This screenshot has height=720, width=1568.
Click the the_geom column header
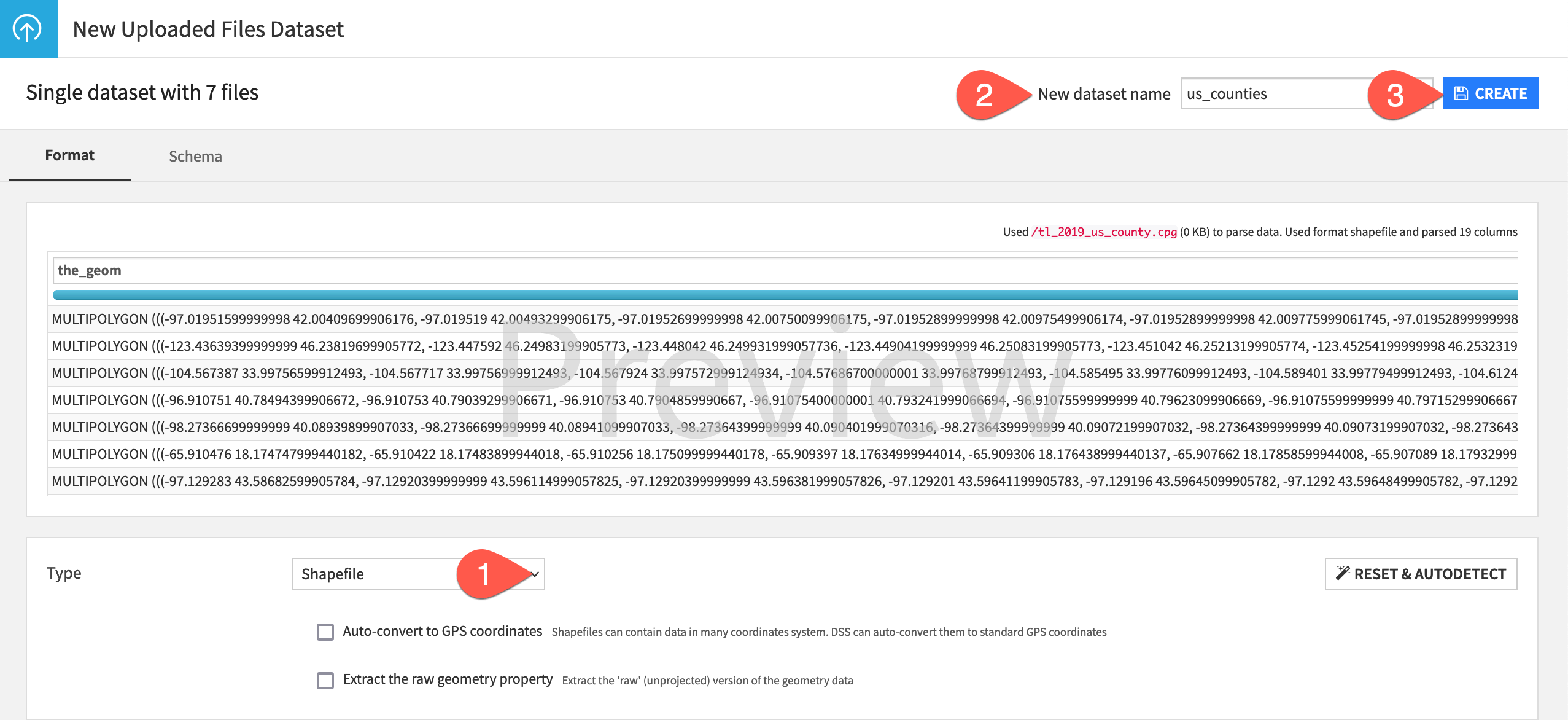[90, 270]
